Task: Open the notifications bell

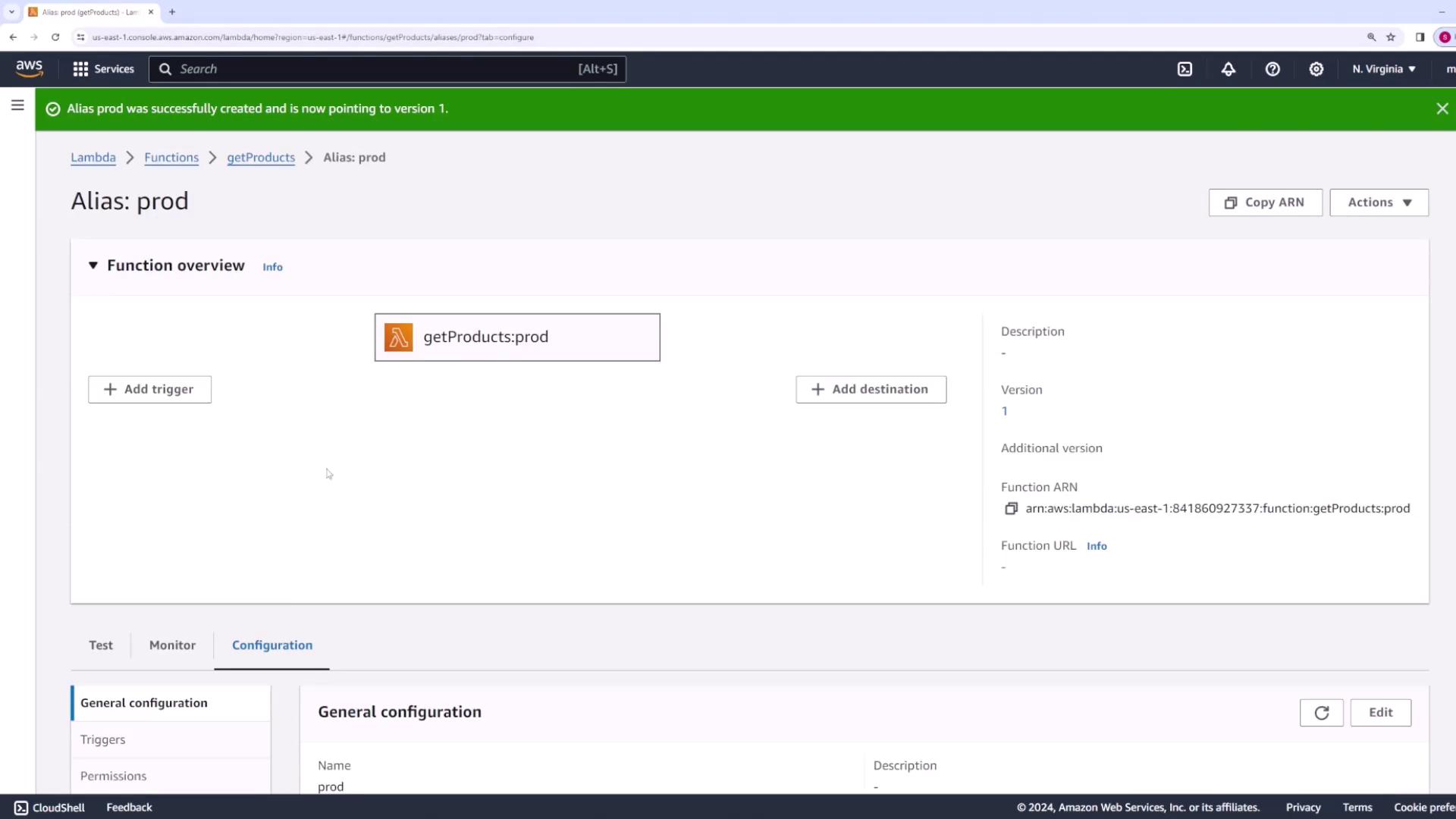Action: (1228, 69)
